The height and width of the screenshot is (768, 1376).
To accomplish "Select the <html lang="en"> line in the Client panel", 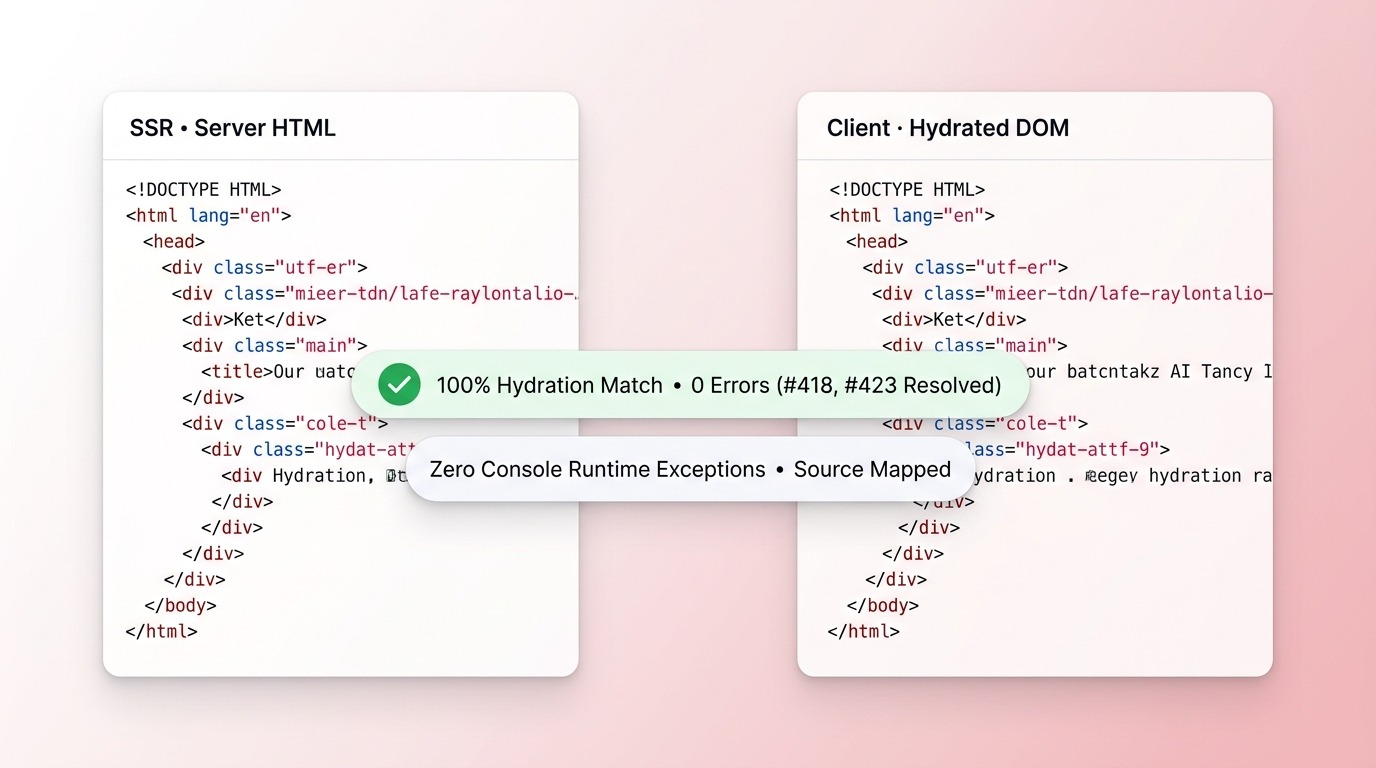I will (x=912, y=215).
